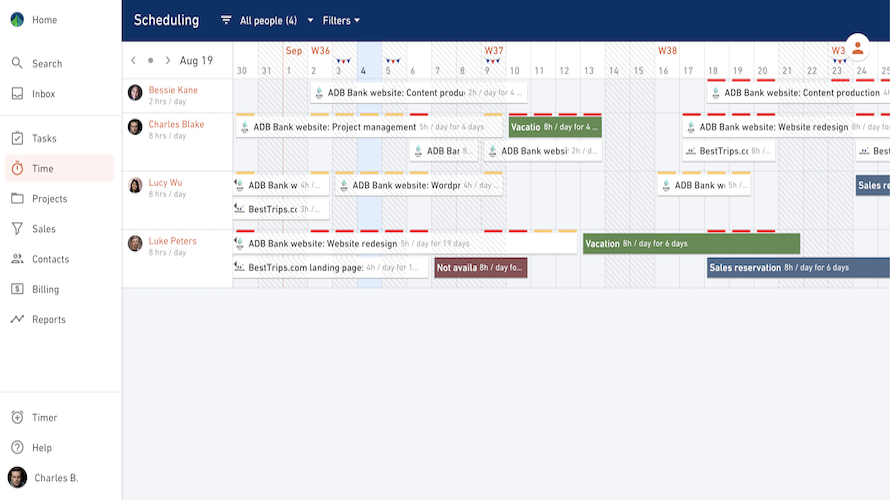Image resolution: width=890 pixels, height=500 pixels.
Task: Select Luke's blue Sales reservation block
Action: [798, 267]
